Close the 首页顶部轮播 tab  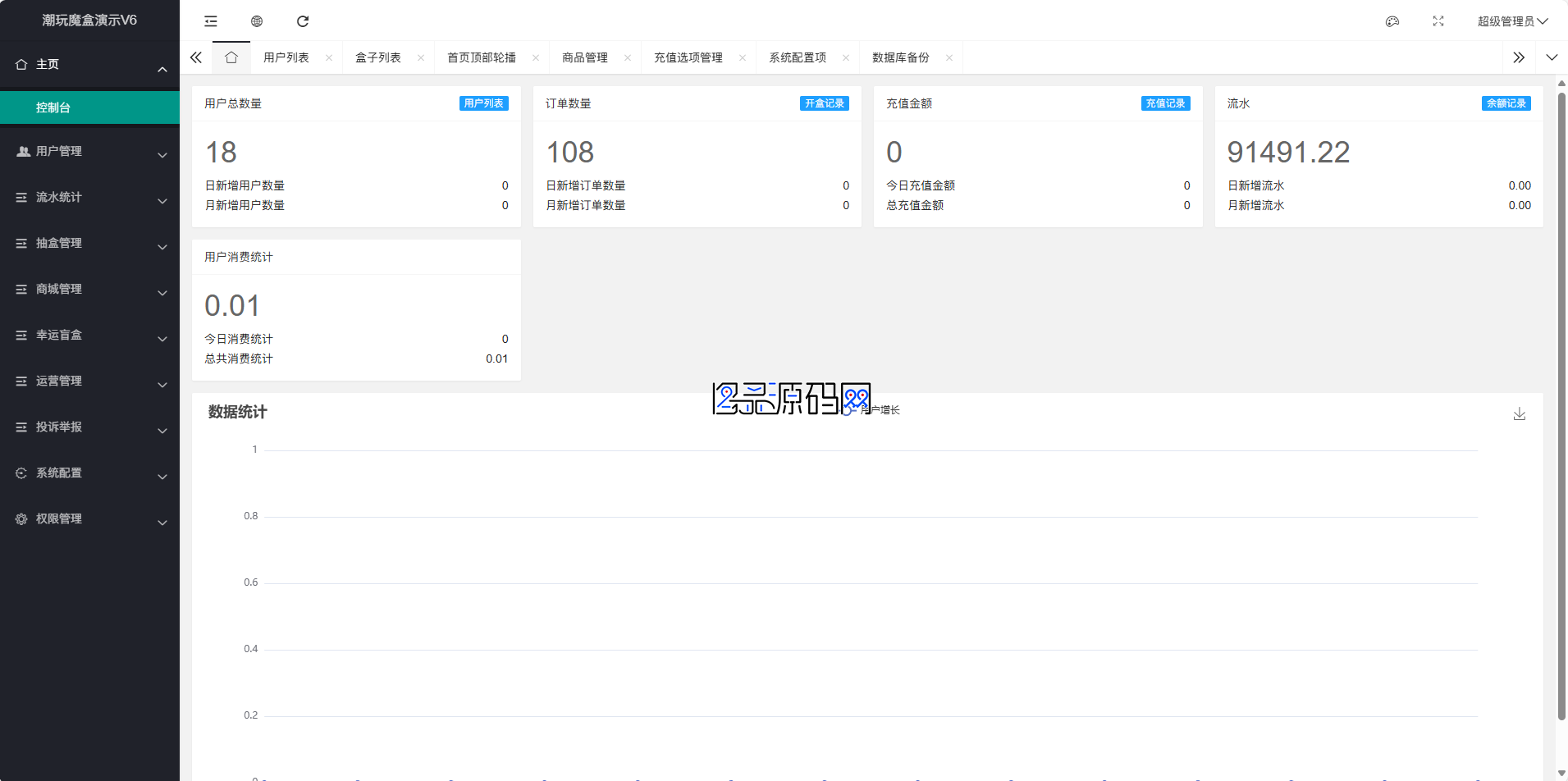coord(536,57)
